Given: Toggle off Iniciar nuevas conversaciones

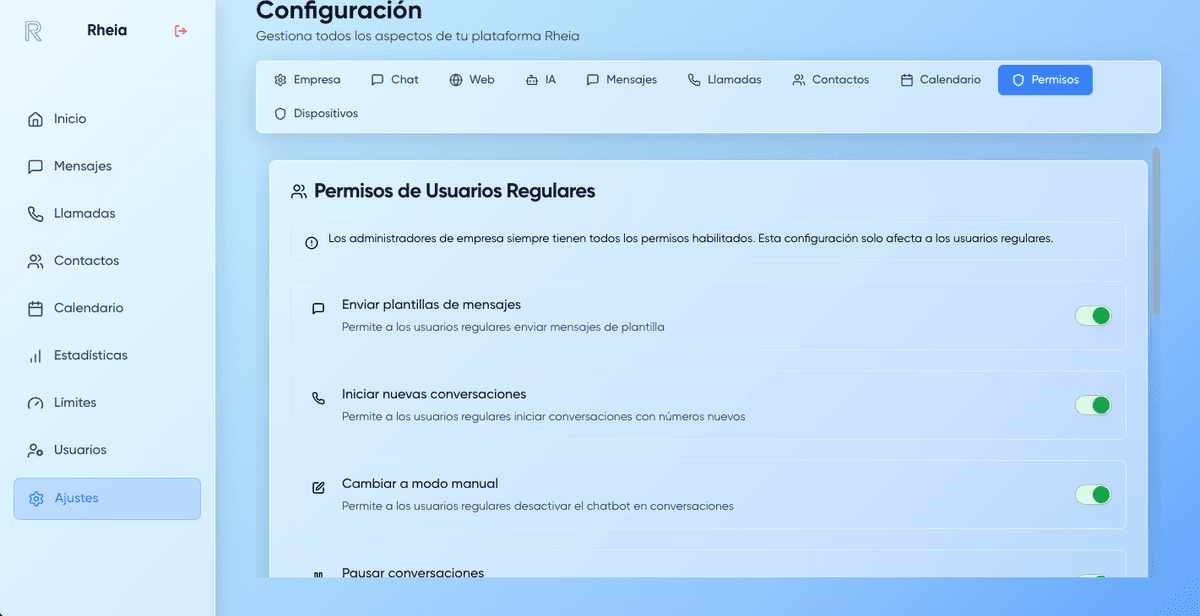Looking at the screenshot, I should coord(1093,405).
